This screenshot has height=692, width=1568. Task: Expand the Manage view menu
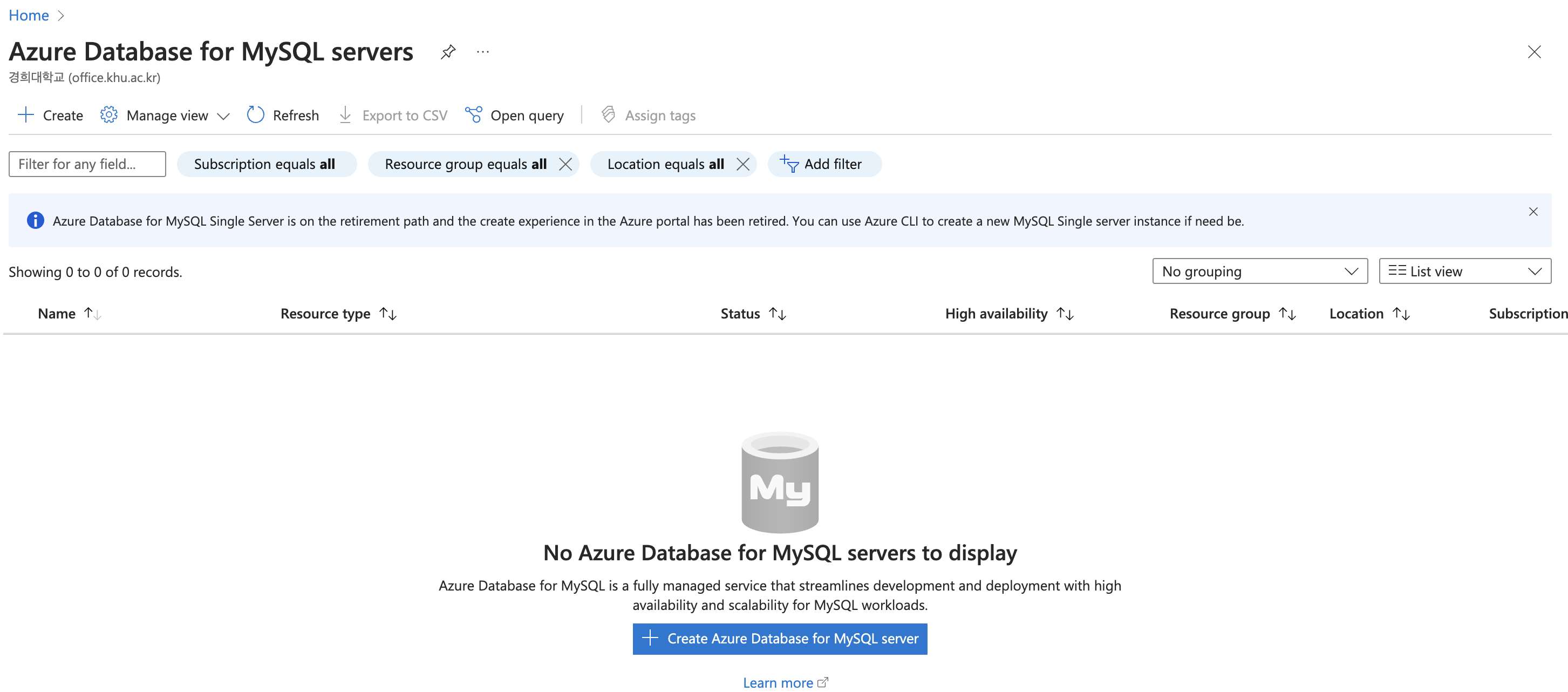165,115
